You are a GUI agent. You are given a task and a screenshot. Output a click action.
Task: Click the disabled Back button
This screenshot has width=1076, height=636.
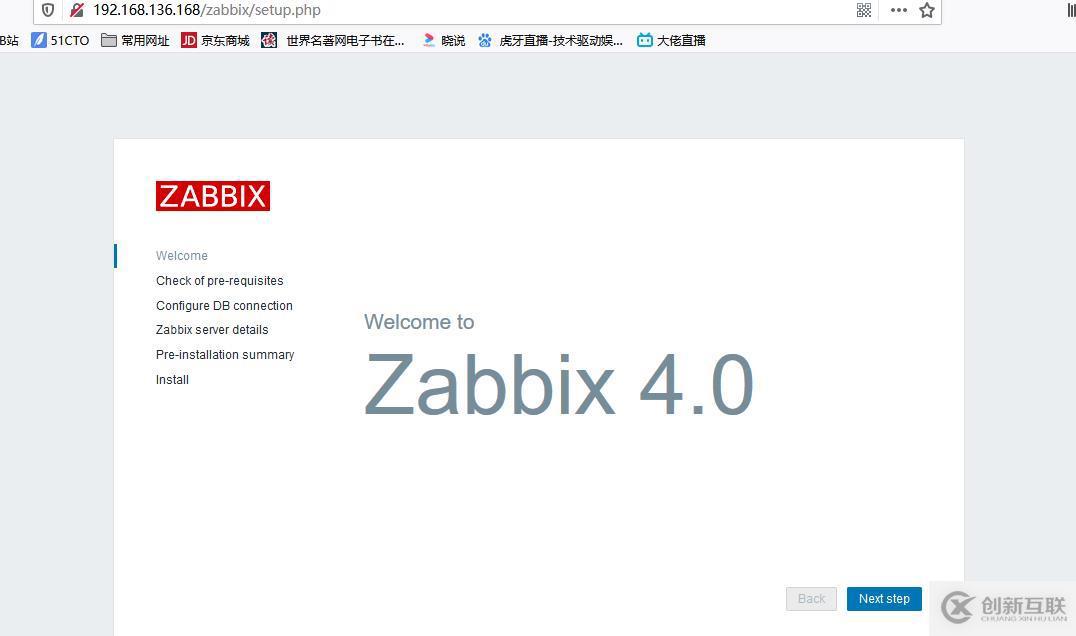click(810, 598)
